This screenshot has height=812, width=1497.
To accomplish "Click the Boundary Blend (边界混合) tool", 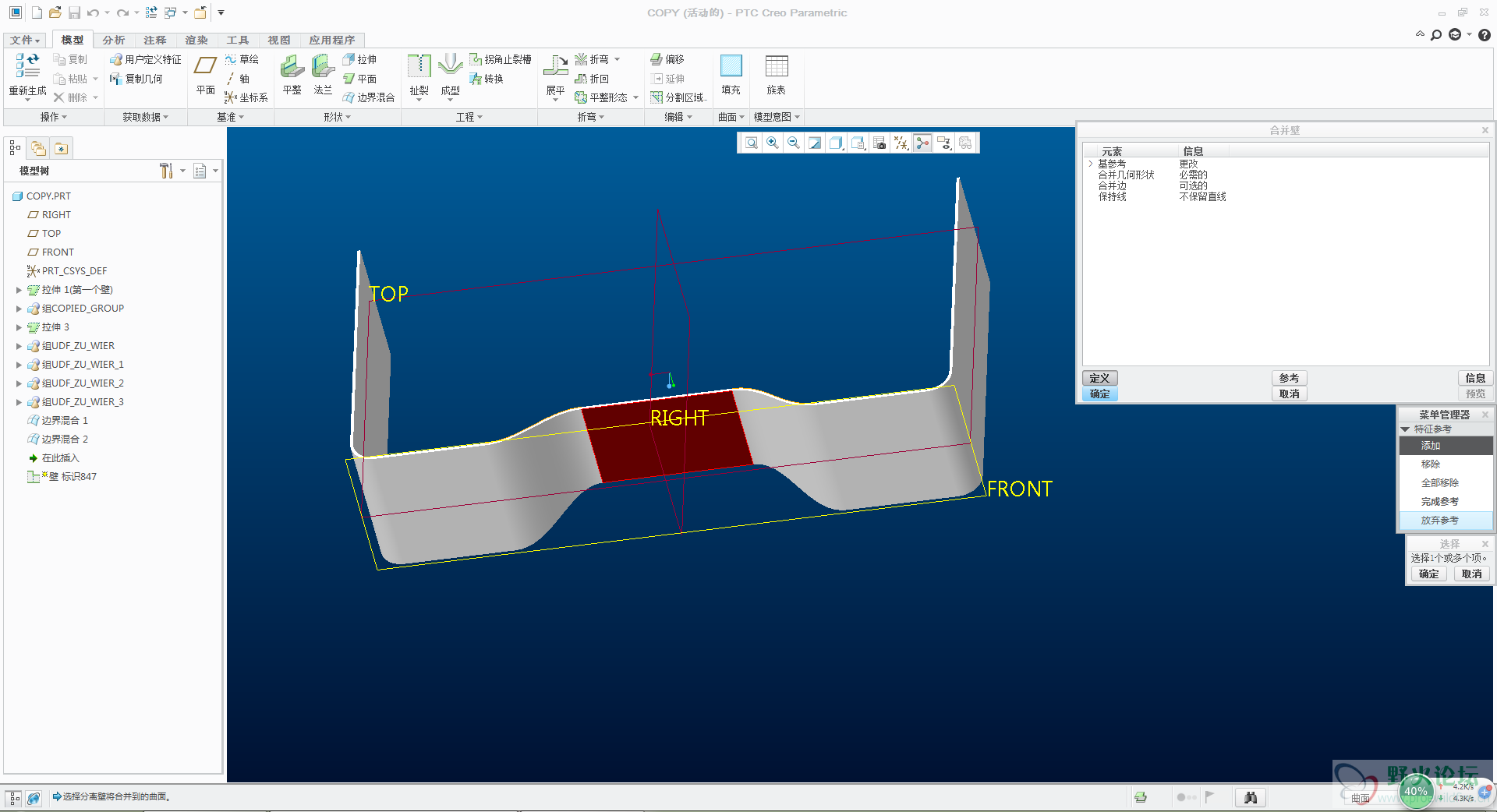I will pyautogui.click(x=369, y=97).
